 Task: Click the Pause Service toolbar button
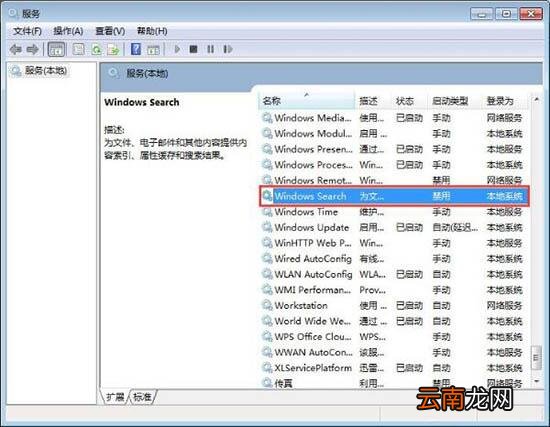coord(210,49)
